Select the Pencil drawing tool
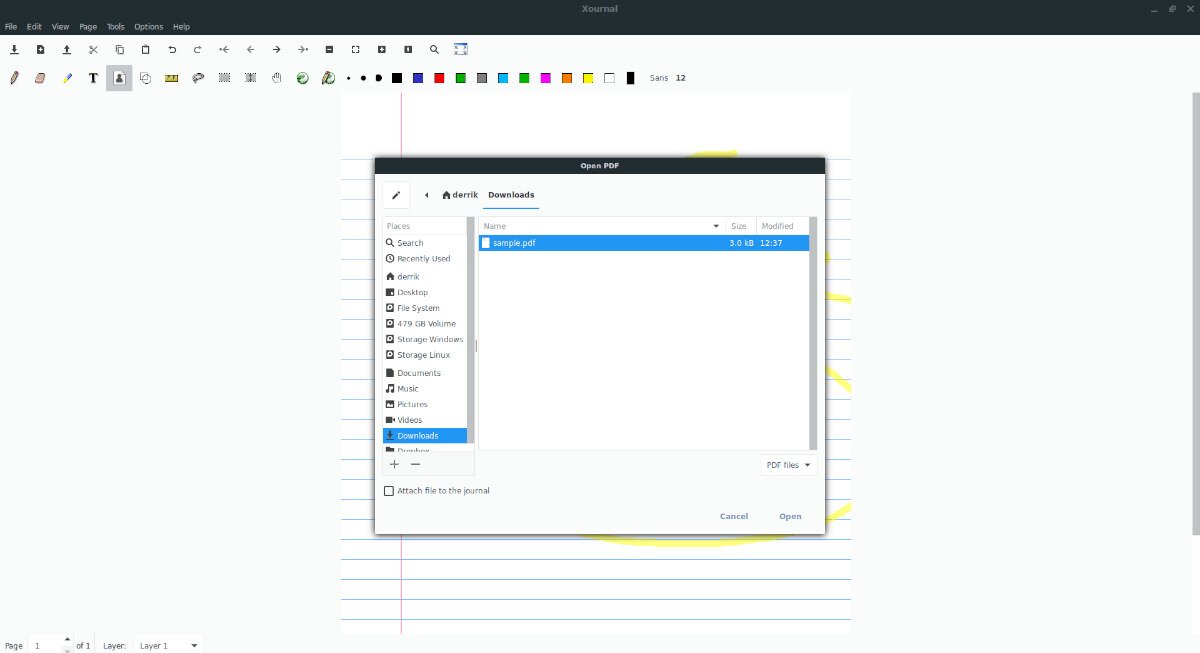The image size is (1200, 653). pyautogui.click(x=14, y=78)
